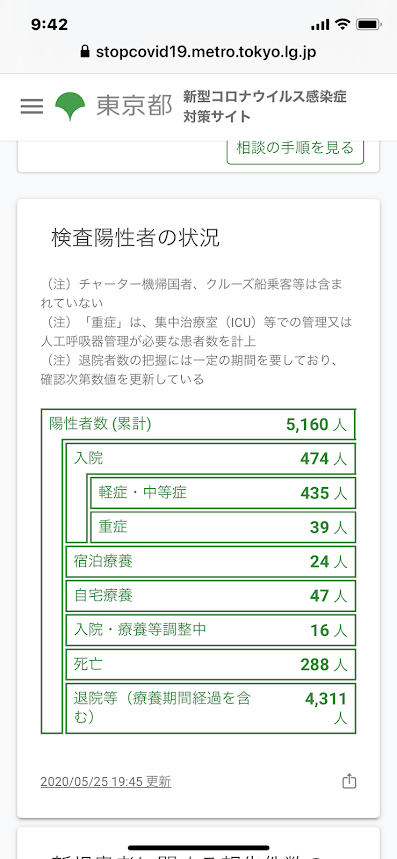Tap the 9:42 clock in status bar
This screenshot has height=859, width=397.
(x=49, y=25)
